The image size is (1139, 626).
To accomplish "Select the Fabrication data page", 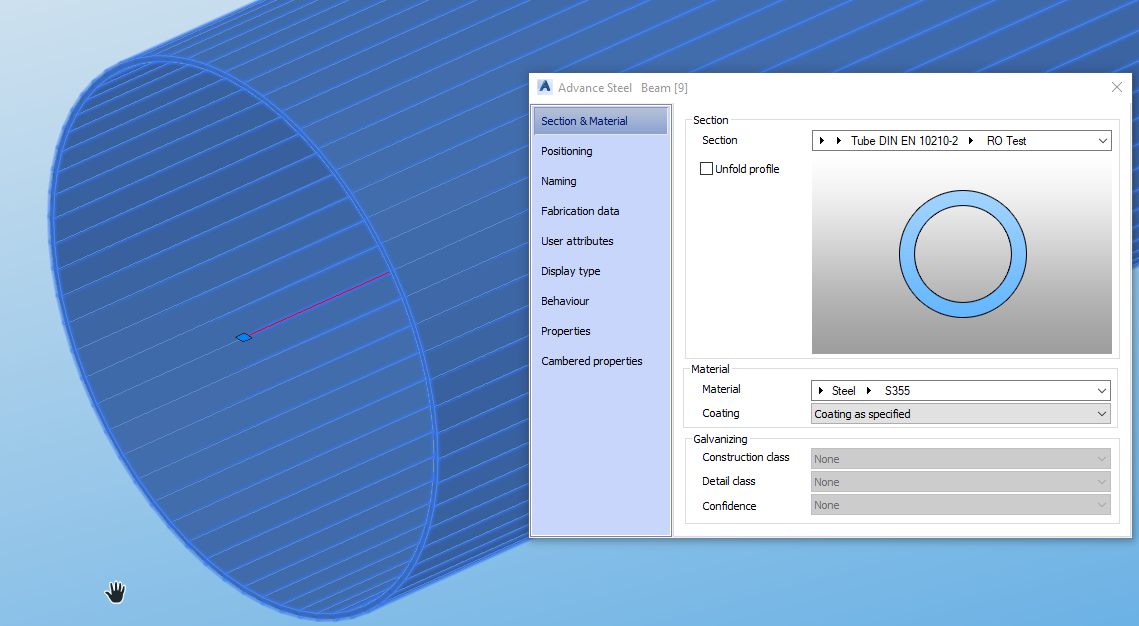I will [x=578, y=211].
